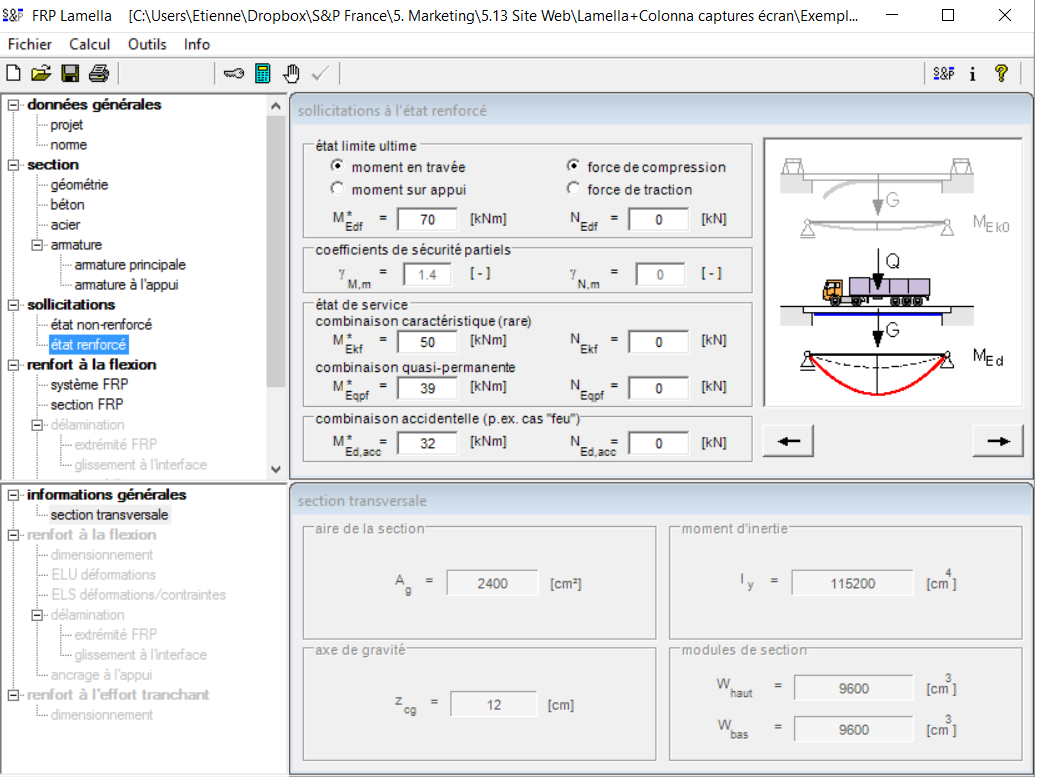Select the 'force de traction' radio option
Viewport: 1037px width, 777px height.
click(573, 189)
